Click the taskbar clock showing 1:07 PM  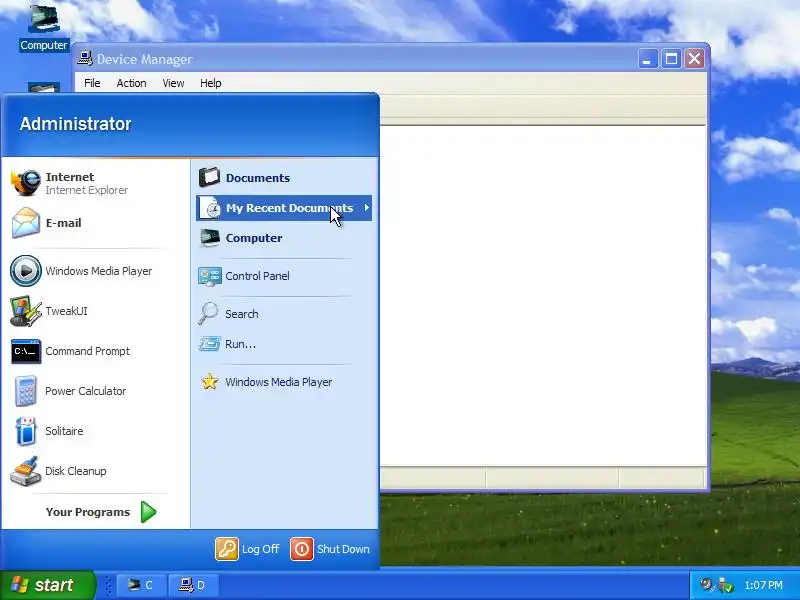(x=763, y=585)
